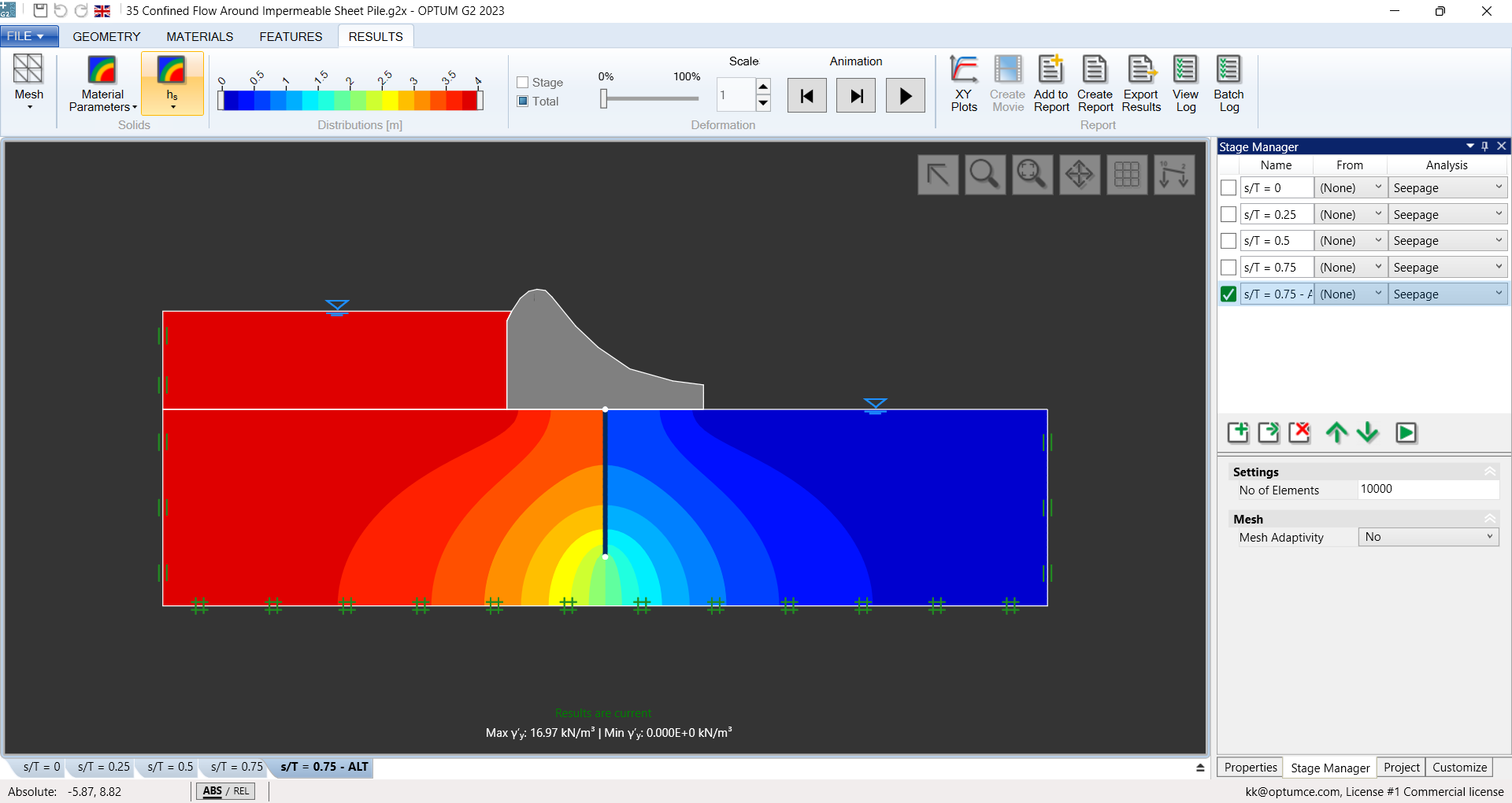Check the s/T = 0.5 stage checkbox
Screen dimensions: 1512x803
coord(1228,241)
